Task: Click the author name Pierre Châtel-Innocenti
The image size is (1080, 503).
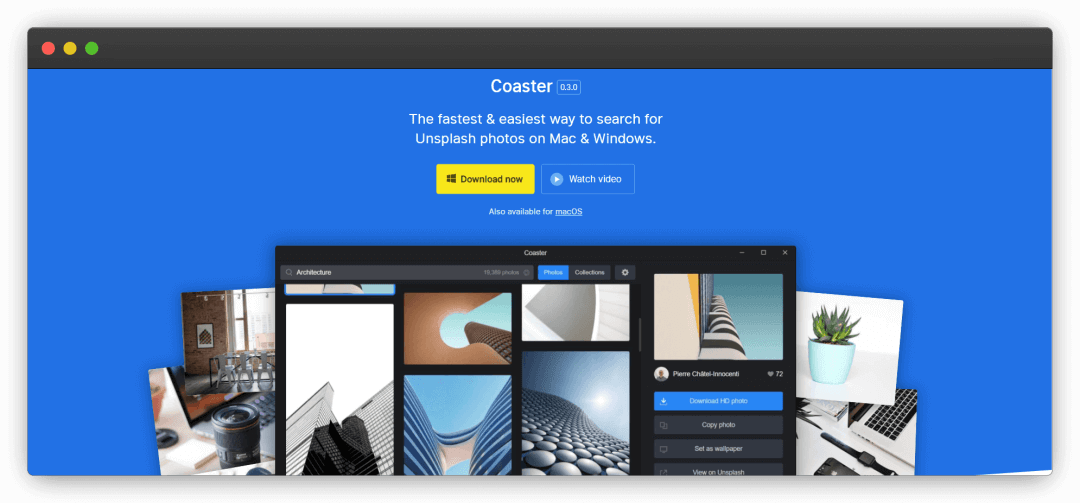Action: point(706,374)
